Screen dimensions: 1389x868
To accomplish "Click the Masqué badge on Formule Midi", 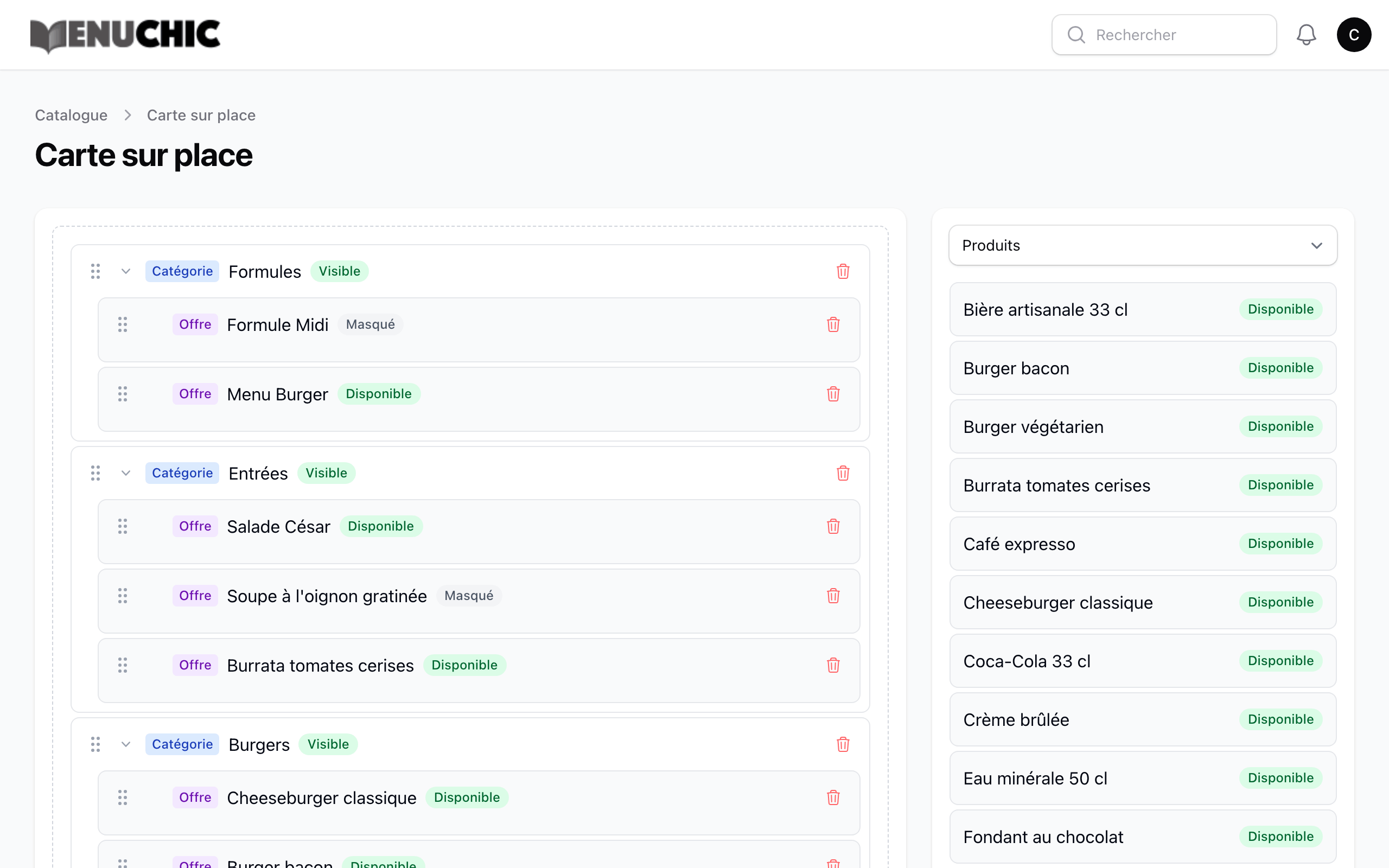I will (370, 324).
